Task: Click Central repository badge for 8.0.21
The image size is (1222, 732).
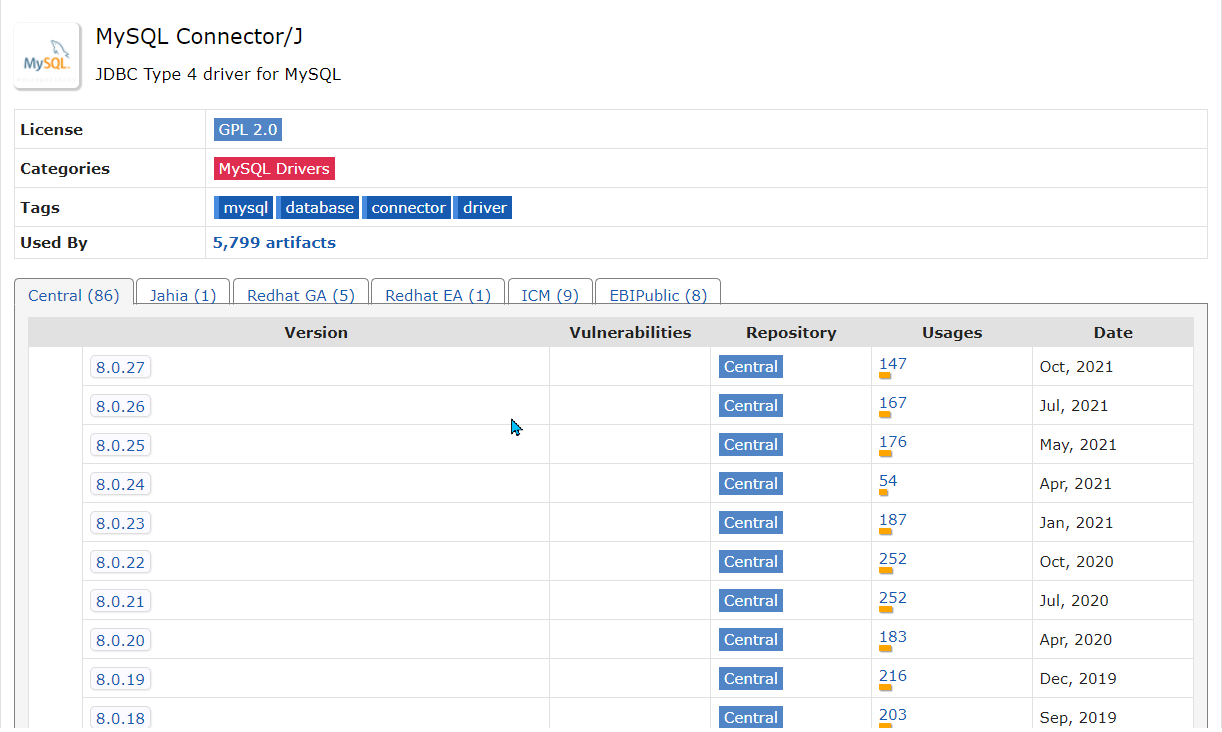Action: tap(751, 601)
